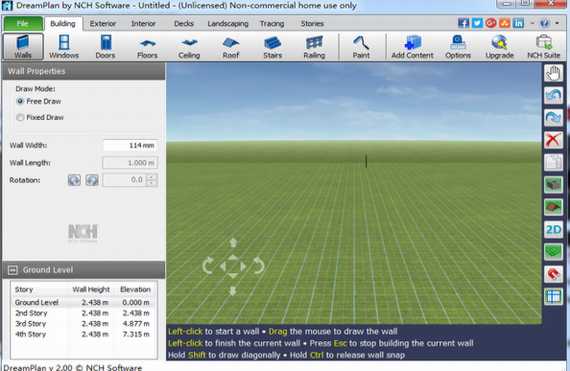
Task: Activate the hand pan tool
Action: 553,73
